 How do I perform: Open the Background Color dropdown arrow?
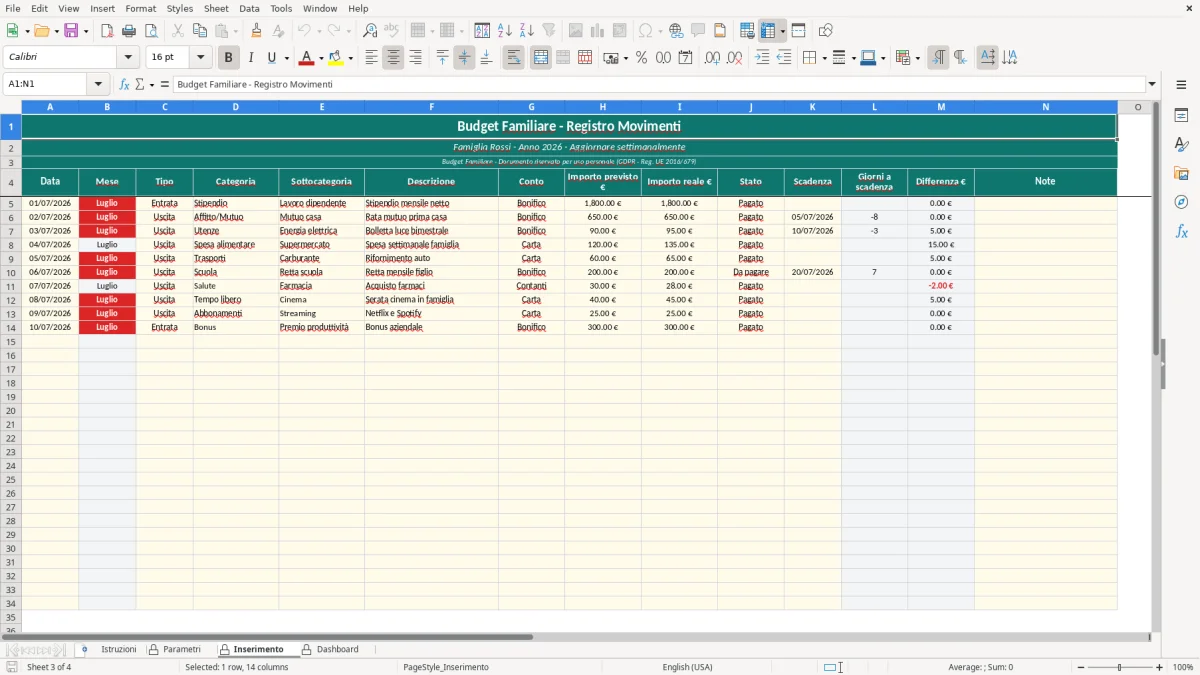(x=350, y=58)
